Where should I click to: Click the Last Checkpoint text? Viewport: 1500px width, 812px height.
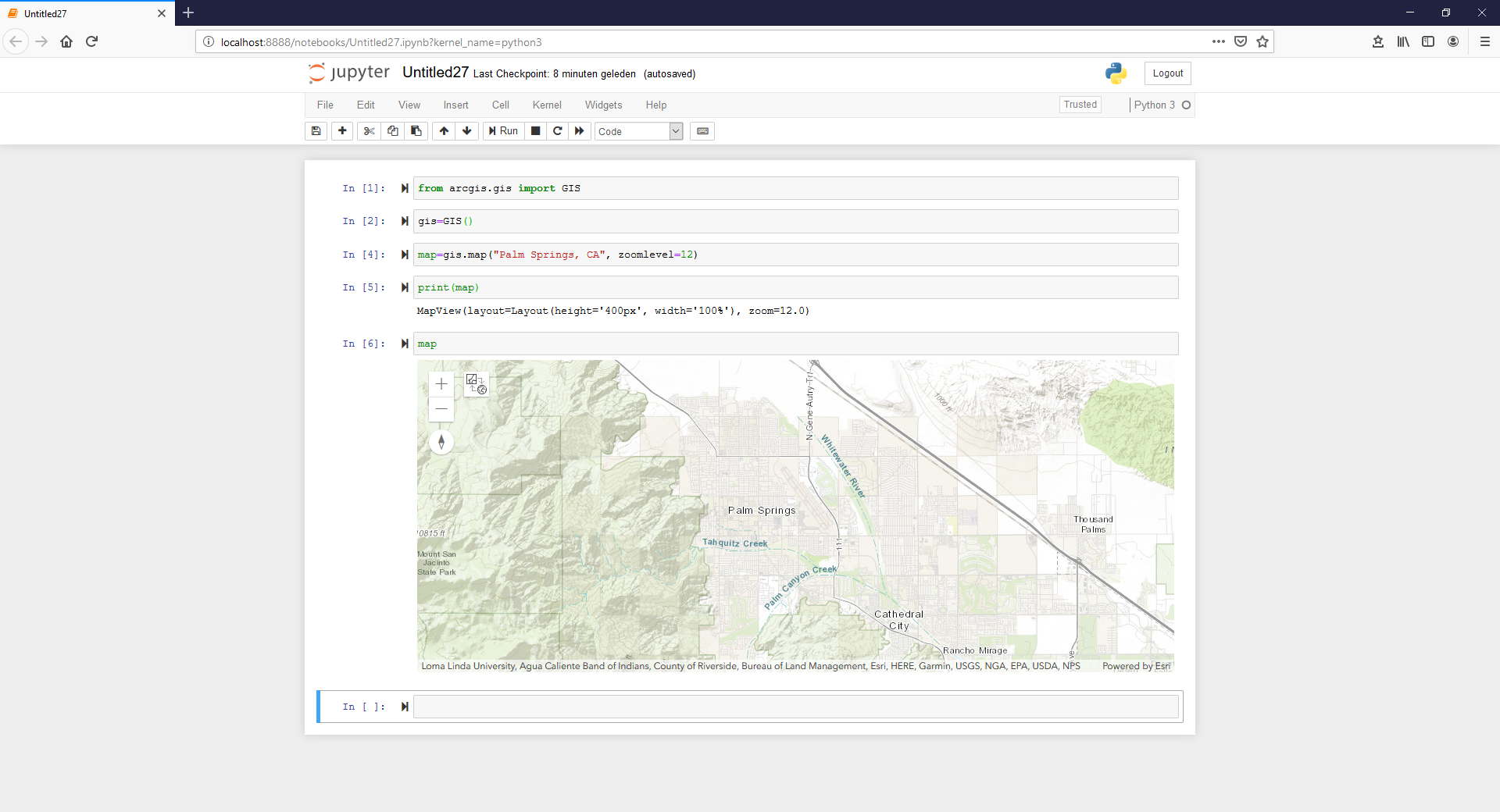tap(555, 74)
